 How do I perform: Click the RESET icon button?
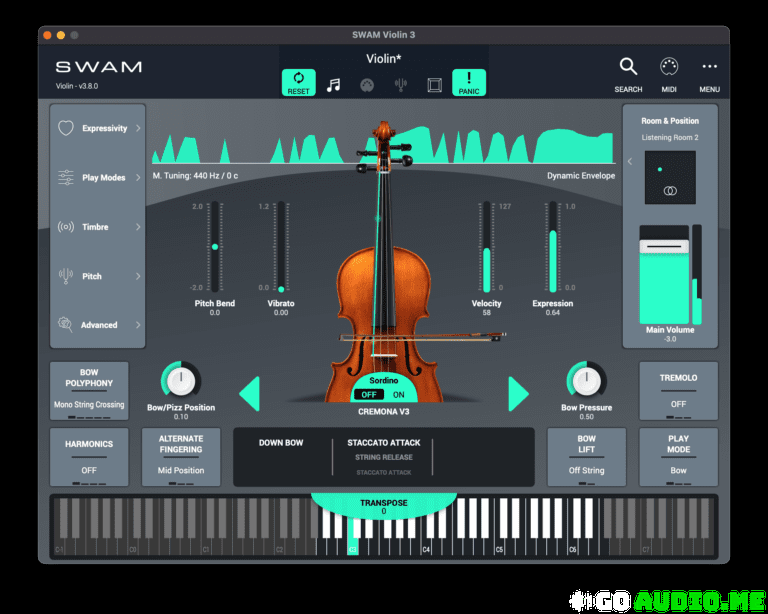(298, 82)
